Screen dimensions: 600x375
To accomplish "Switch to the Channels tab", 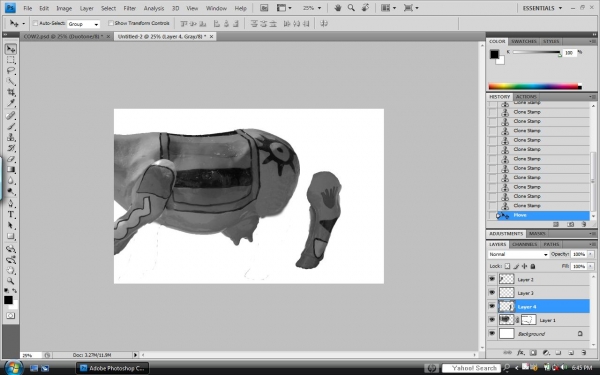I will click(524, 244).
